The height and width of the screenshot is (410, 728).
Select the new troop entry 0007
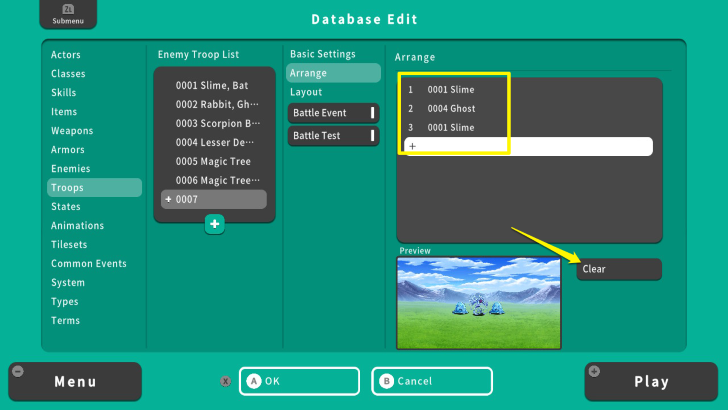(x=214, y=200)
